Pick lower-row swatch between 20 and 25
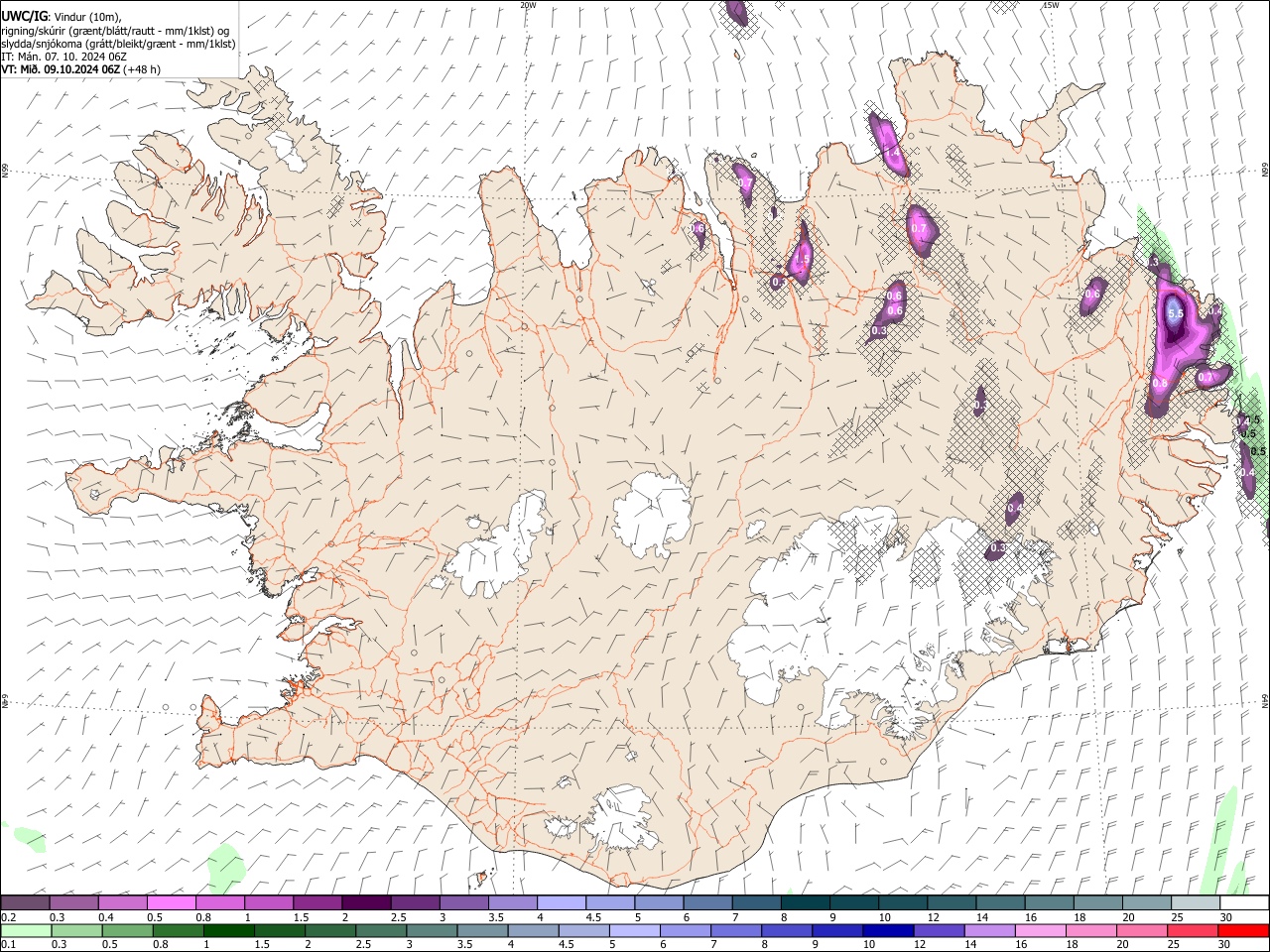Viewport: 1270px width, 952px height. 1142,930
